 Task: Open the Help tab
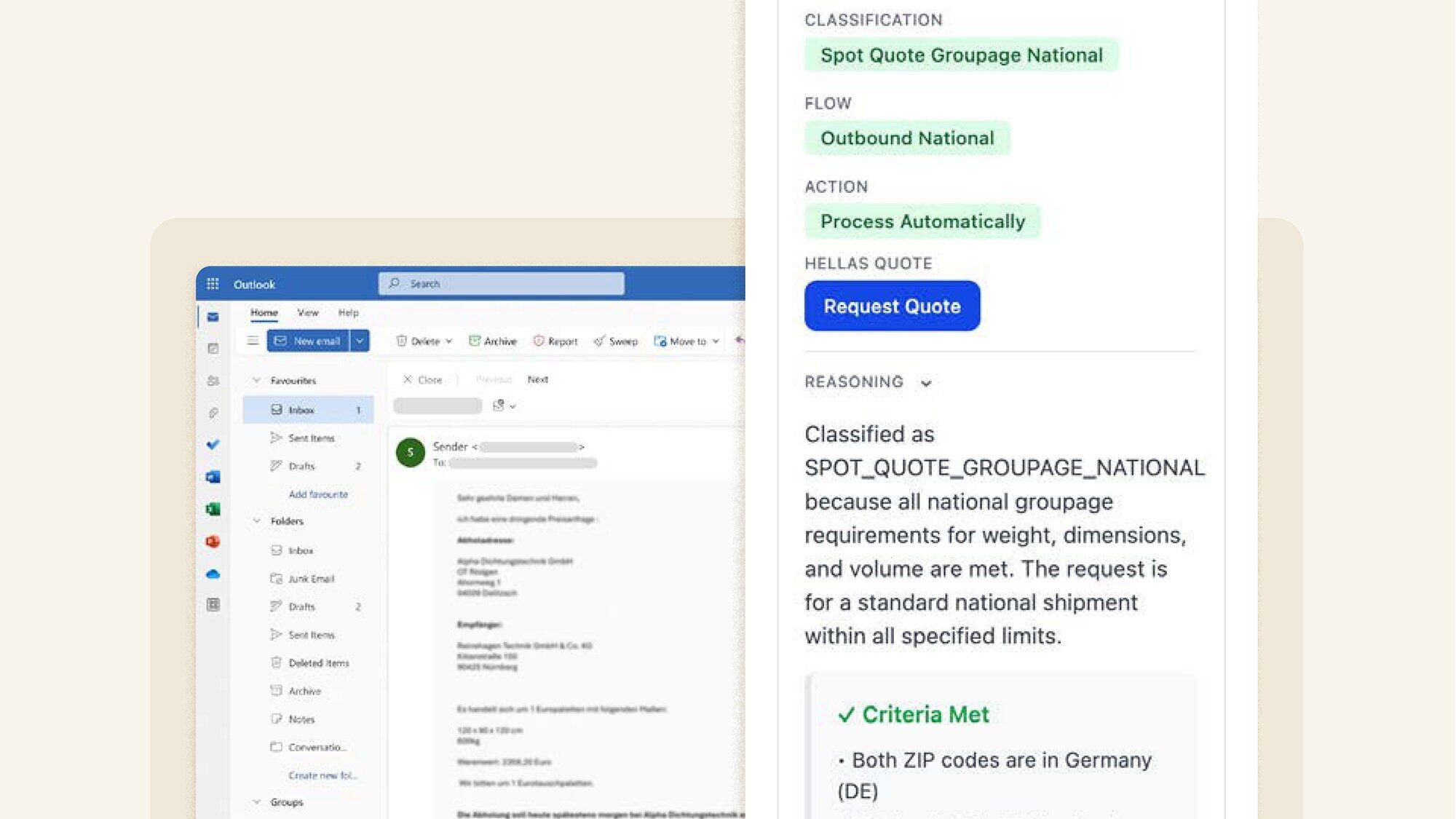pos(348,312)
